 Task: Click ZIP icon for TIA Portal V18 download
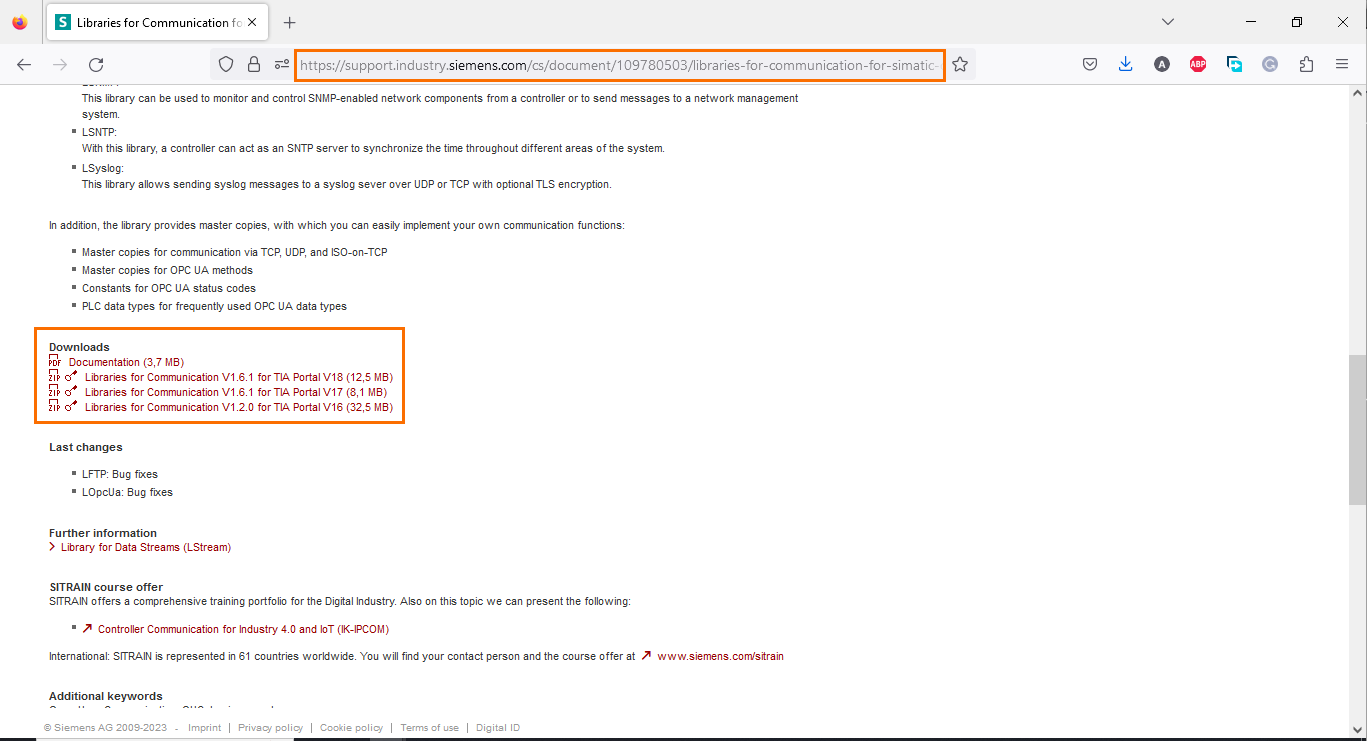pyautogui.click(x=55, y=377)
